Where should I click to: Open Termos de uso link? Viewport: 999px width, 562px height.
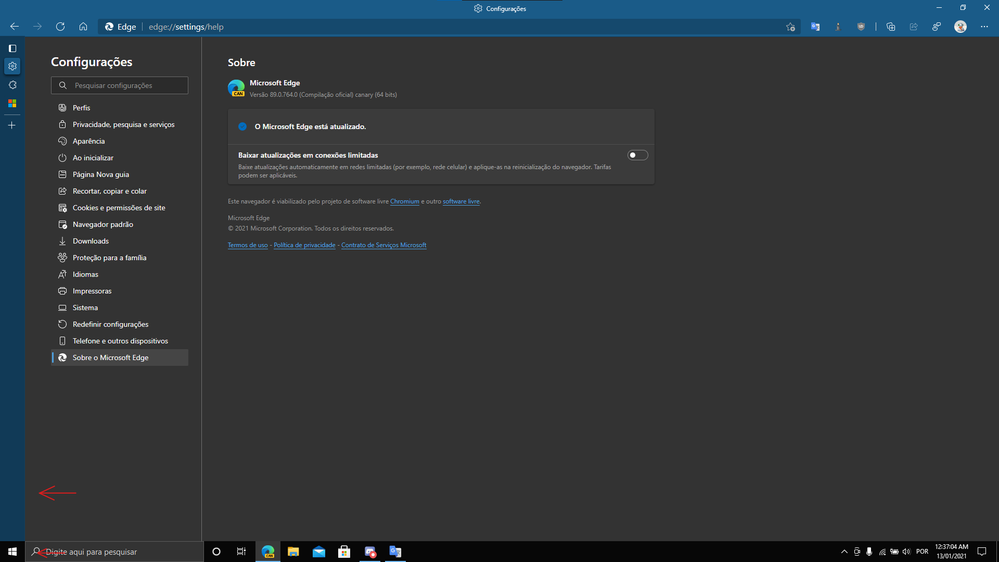(248, 245)
